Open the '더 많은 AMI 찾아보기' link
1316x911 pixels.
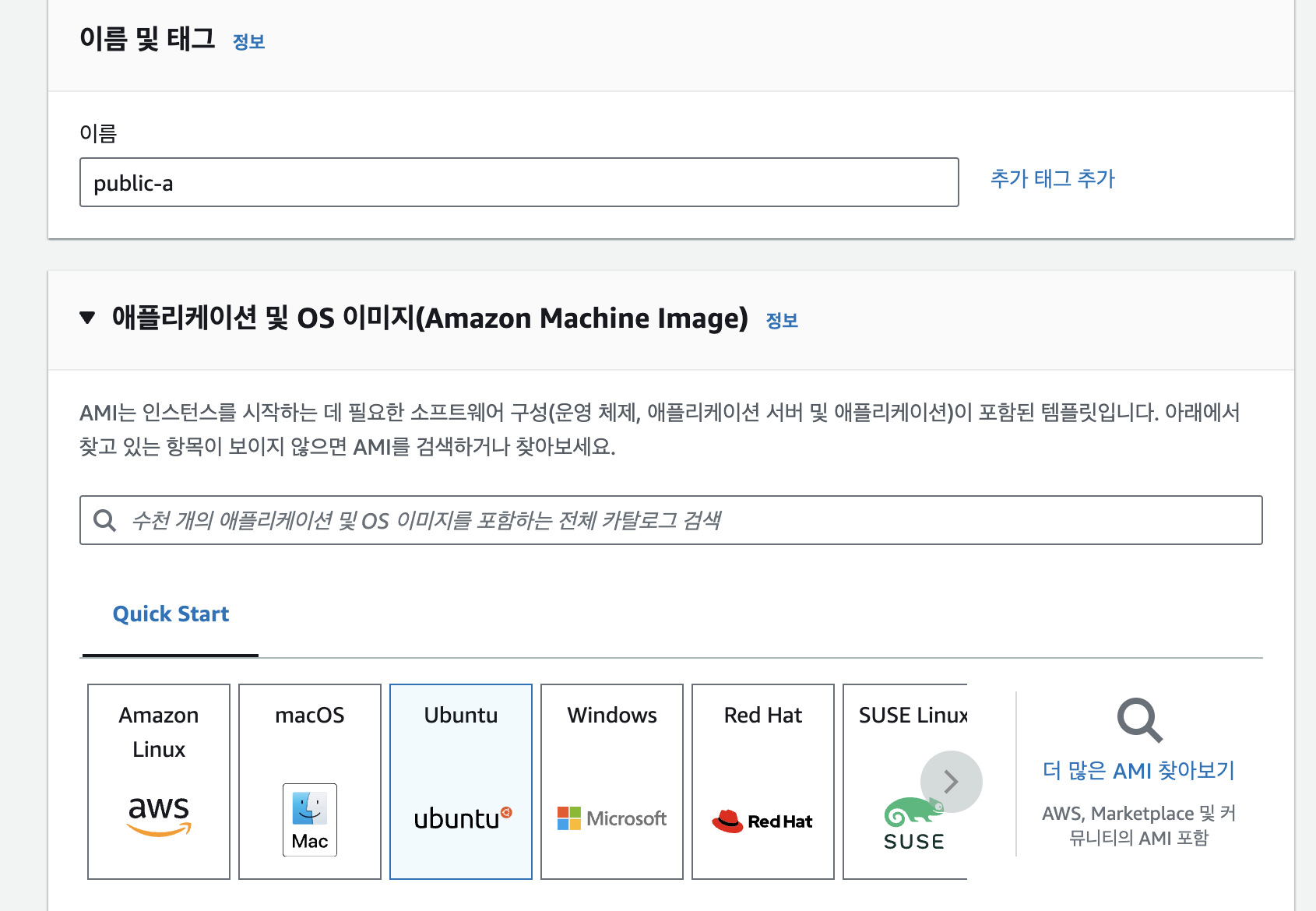pyautogui.click(x=1138, y=771)
